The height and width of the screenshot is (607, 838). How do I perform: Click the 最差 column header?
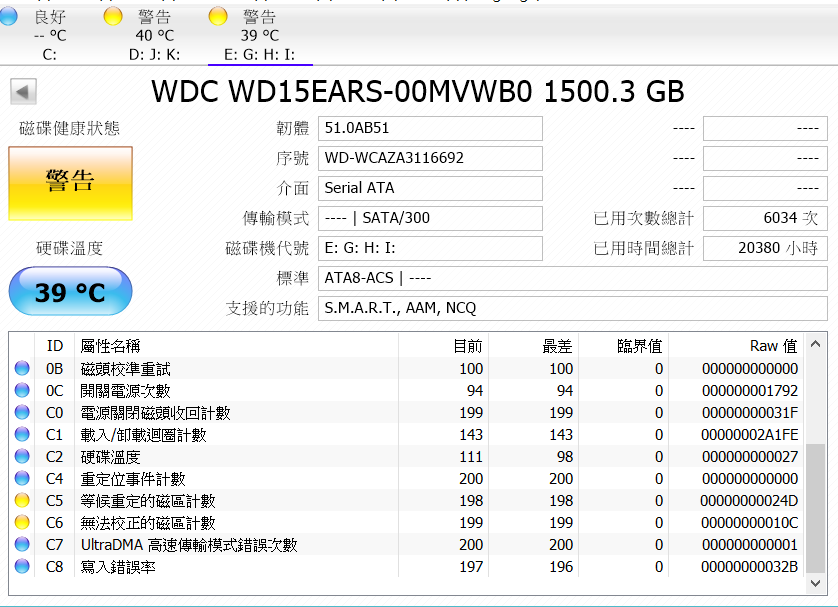pyautogui.click(x=533, y=346)
